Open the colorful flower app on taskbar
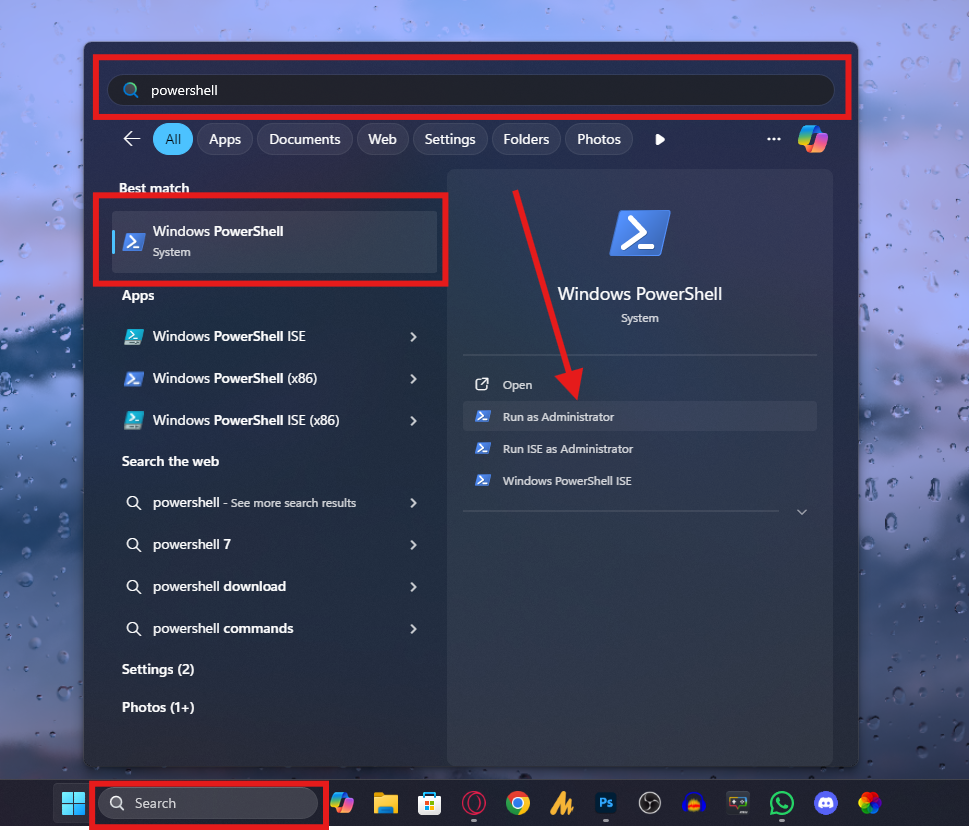Screen dimensions: 969x830 tap(870, 803)
